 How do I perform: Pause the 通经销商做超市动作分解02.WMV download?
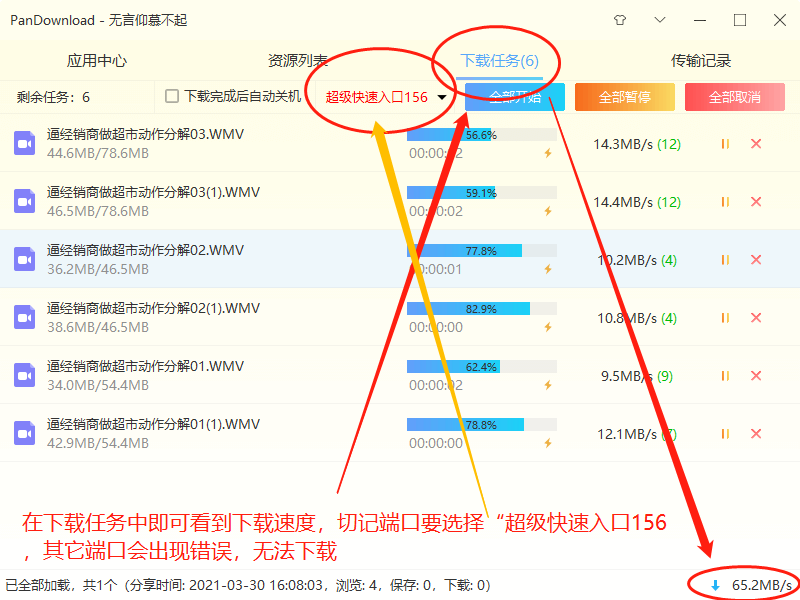tap(725, 260)
